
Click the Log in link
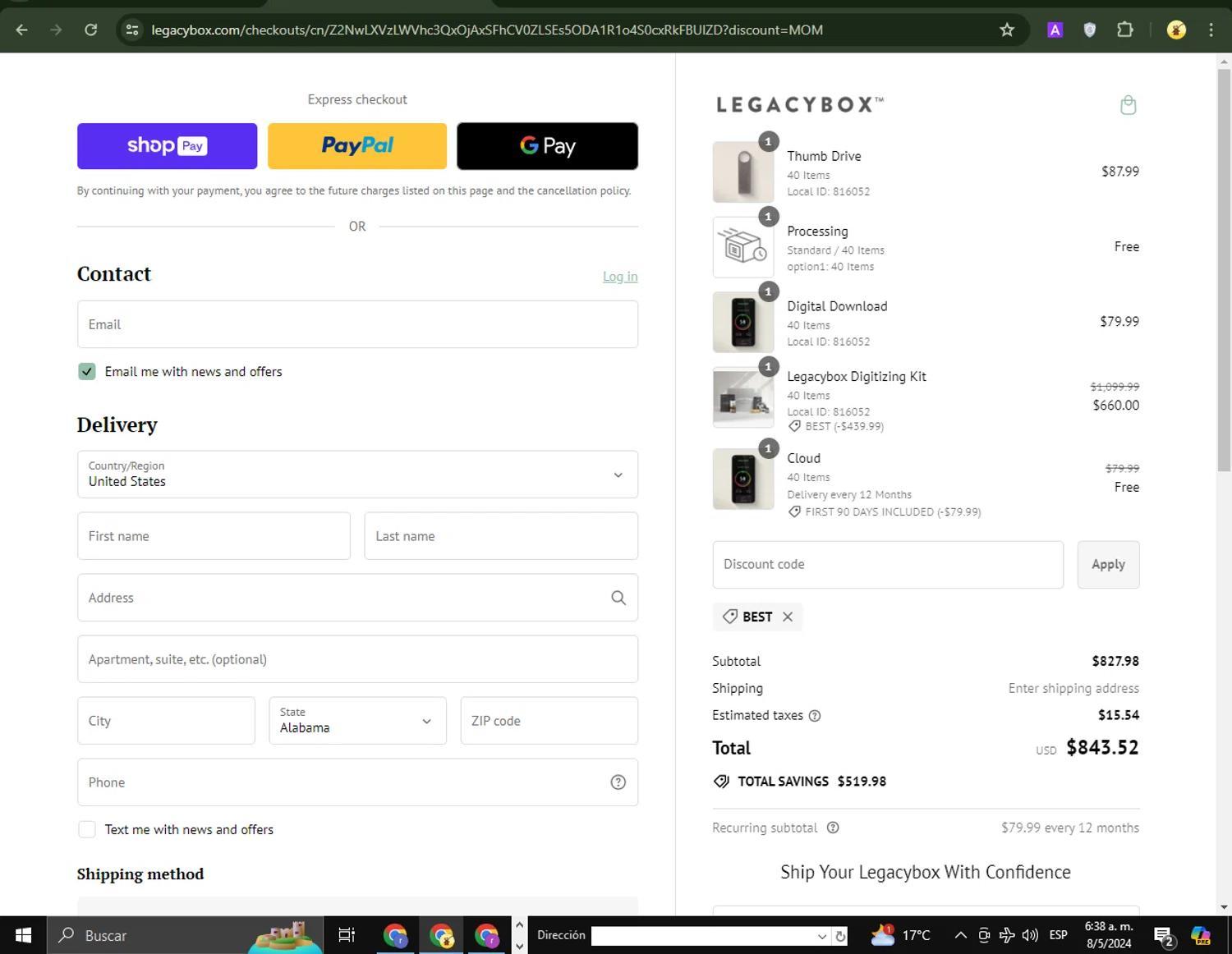(x=620, y=277)
